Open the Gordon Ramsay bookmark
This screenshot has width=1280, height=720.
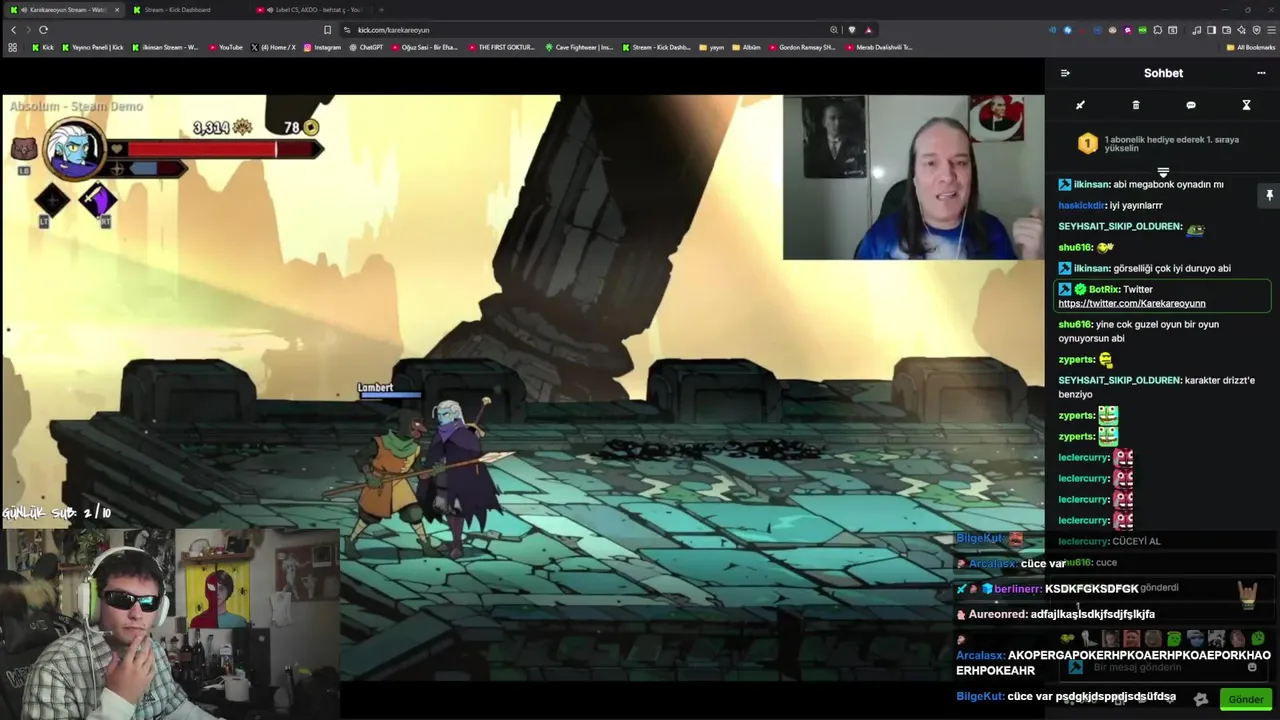tap(802, 47)
